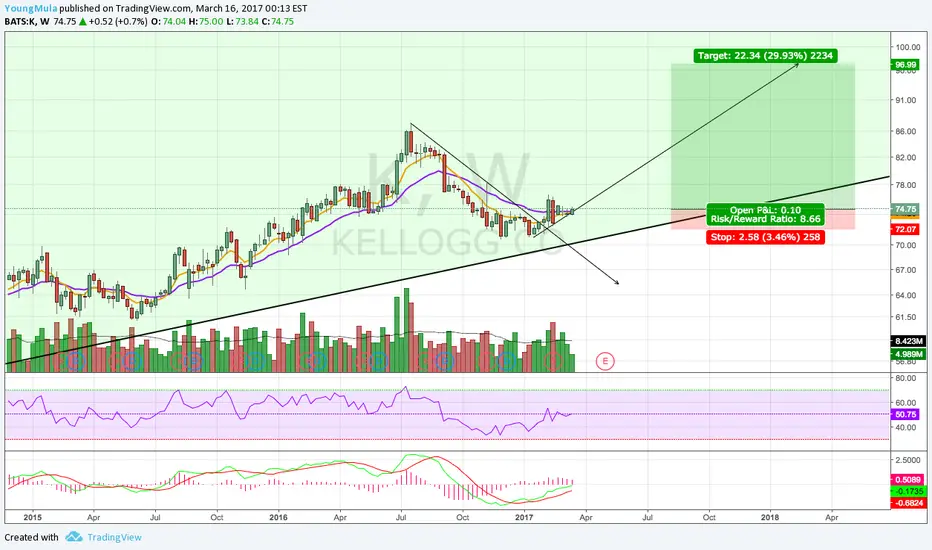Click the 8.423M volume average tag
The width and height of the screenshot is (932, 550).
(909, 341)
